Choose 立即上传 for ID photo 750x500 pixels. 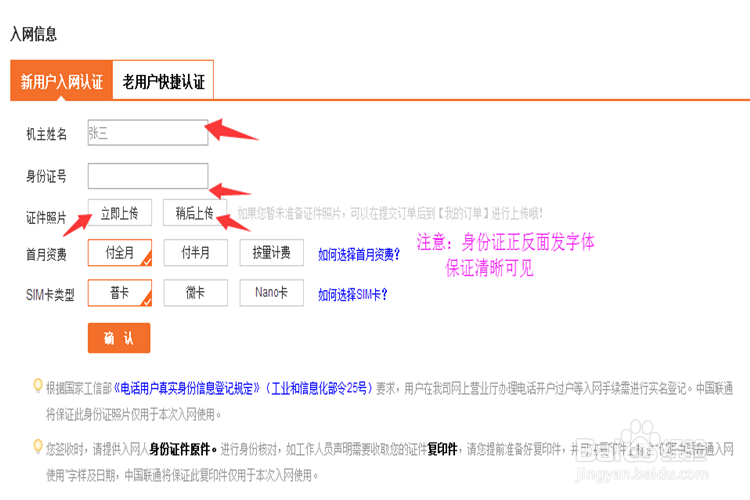pos(120,212)
